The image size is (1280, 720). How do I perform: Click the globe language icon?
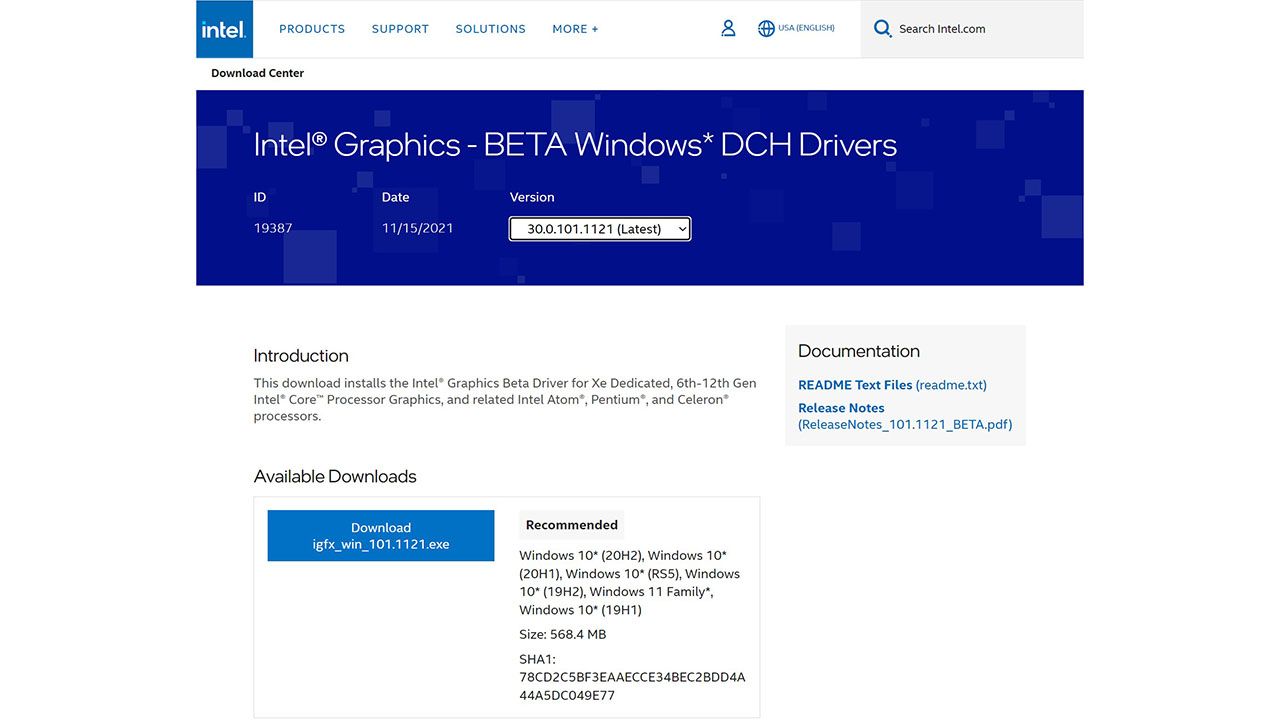[x=766, y=29]
